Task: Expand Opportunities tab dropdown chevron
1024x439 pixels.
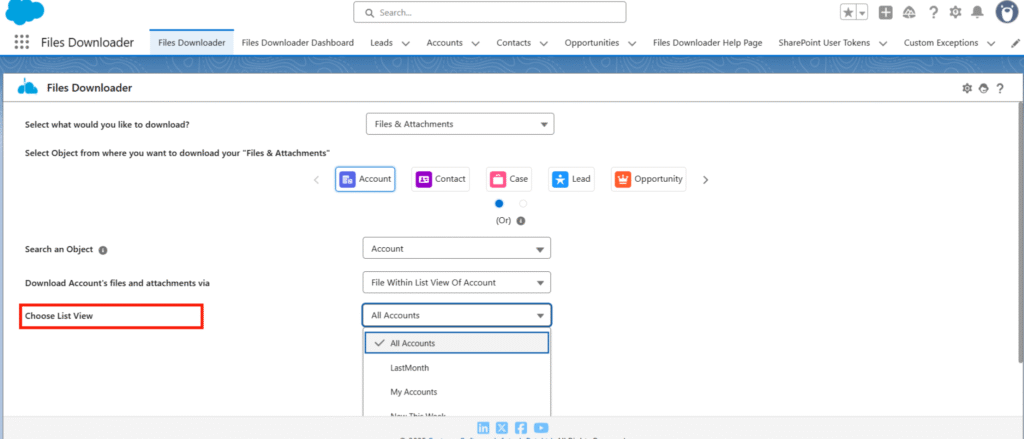Action: (632, 44)
